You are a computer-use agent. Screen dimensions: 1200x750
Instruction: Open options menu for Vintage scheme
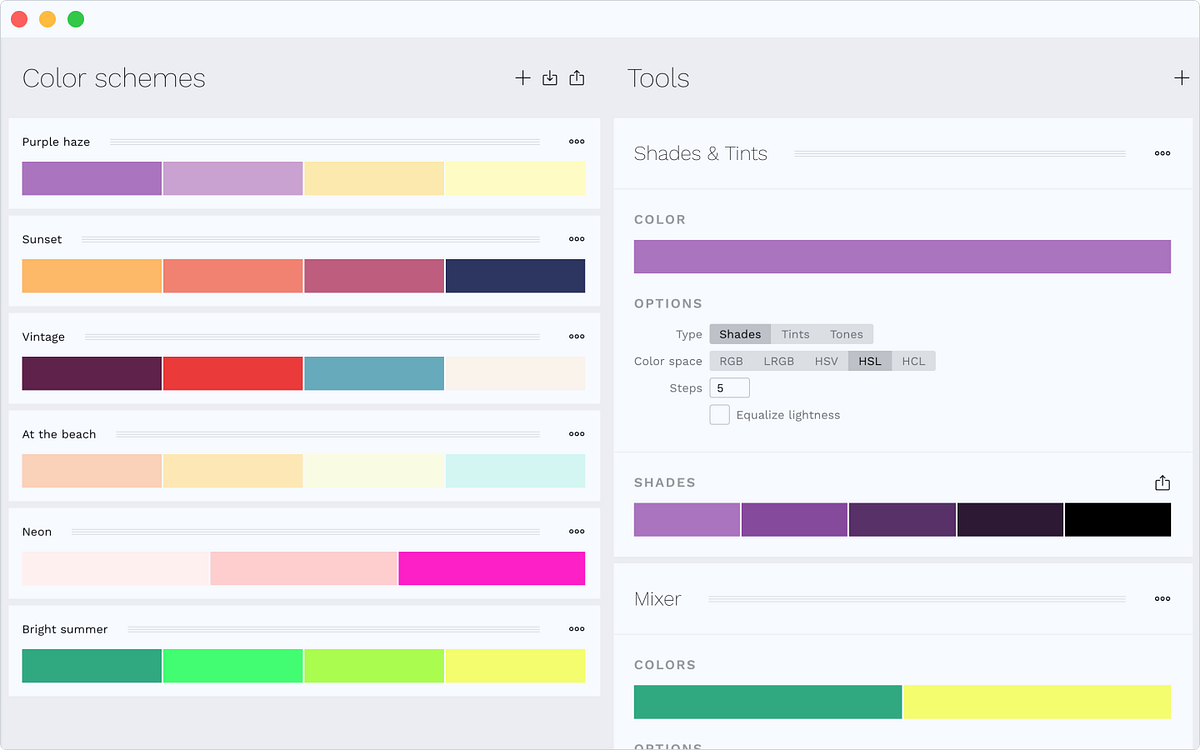click(x=576, y=336)
